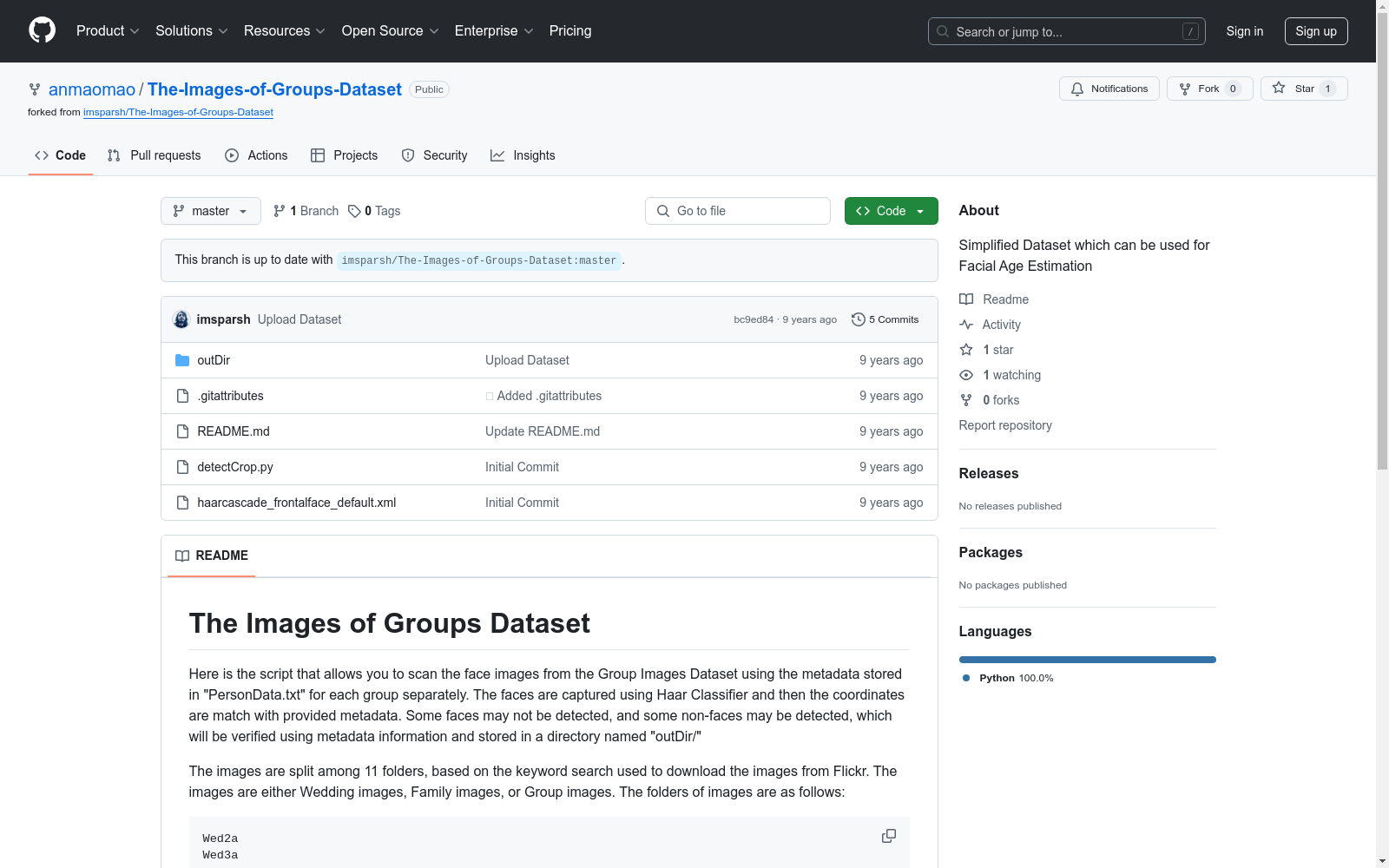This screenshot has width=1389, height=868.
Task: Switch to the Security tab
Action: click(434, 155)
